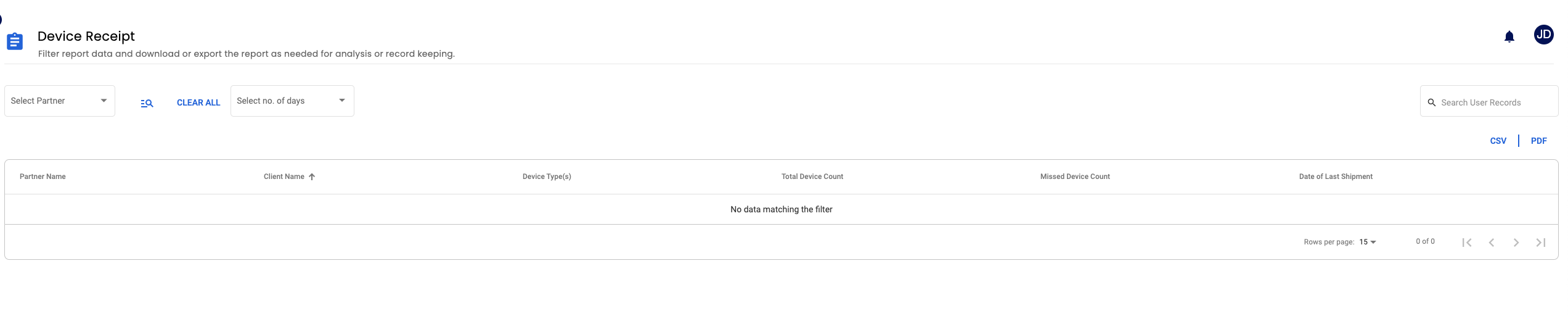Go to first page of results
The image size is (1568, 316).
(x=1467, y=243)
